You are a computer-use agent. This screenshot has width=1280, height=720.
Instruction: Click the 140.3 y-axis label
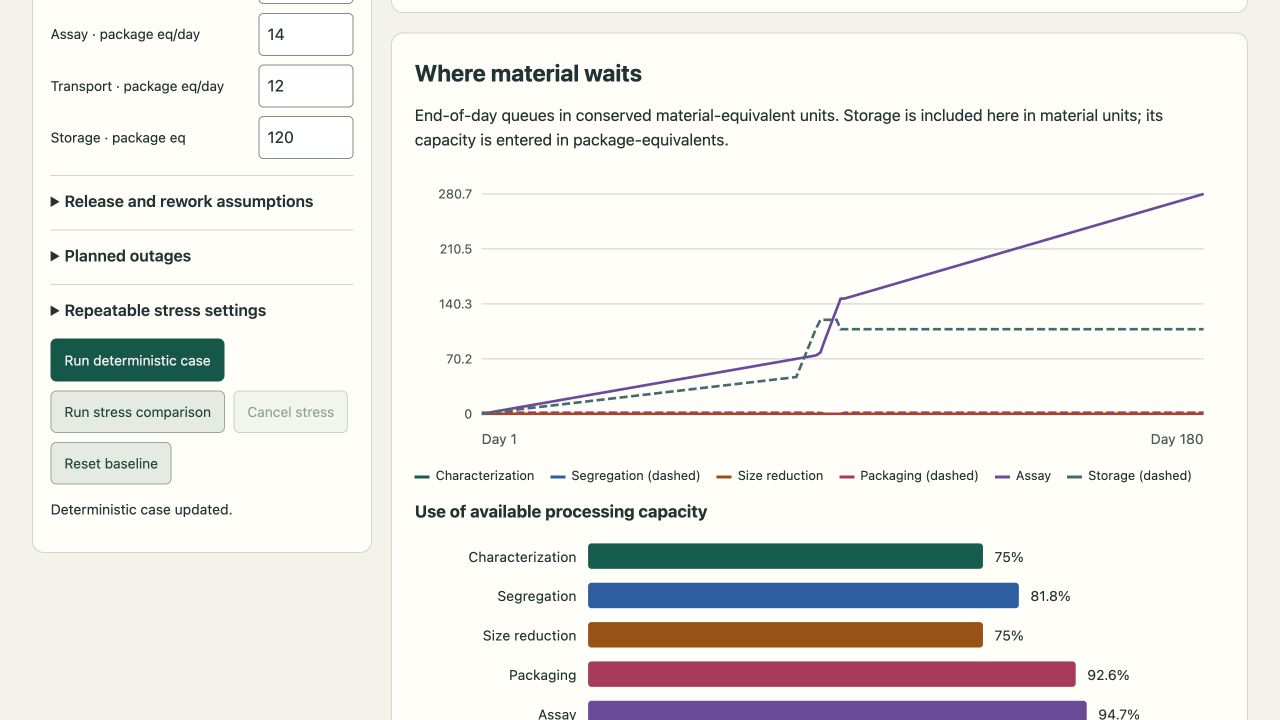pyautogui.click(x=455, y=304)
